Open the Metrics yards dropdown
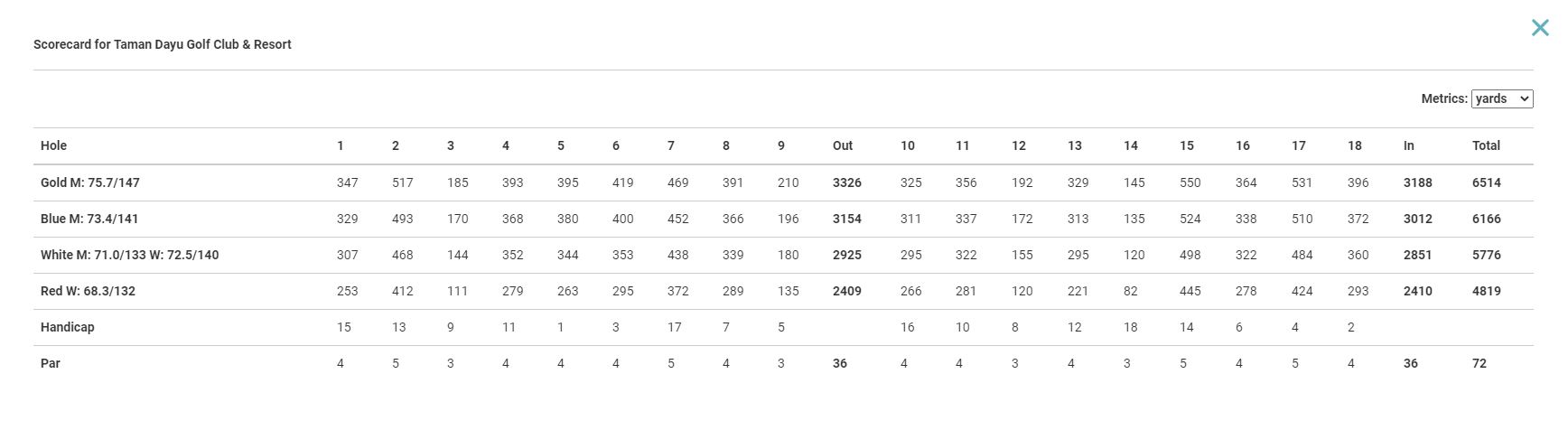Image resolution: width=1568 pixels, height=430 pixels. click(x=1502, y=98)
